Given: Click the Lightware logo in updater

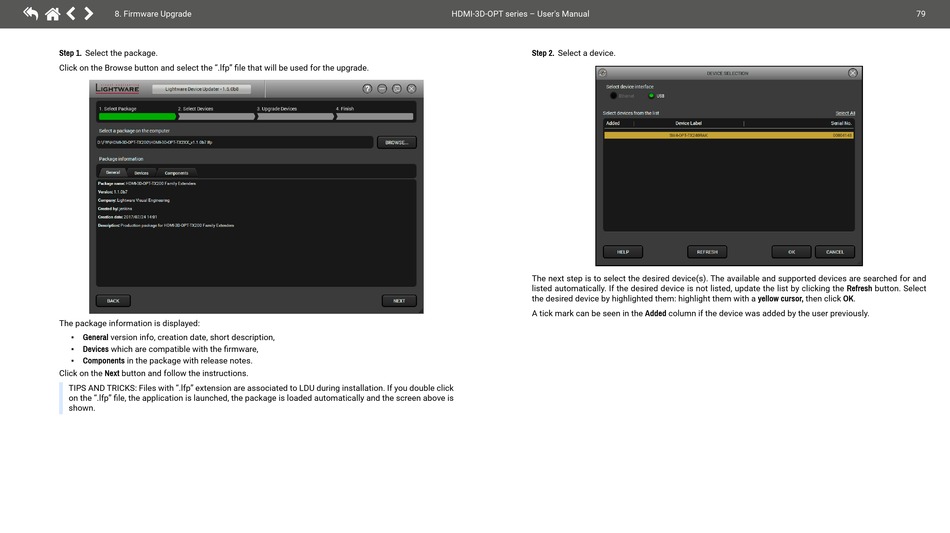Looking at the screenshot, I should [x=118, y=88].
